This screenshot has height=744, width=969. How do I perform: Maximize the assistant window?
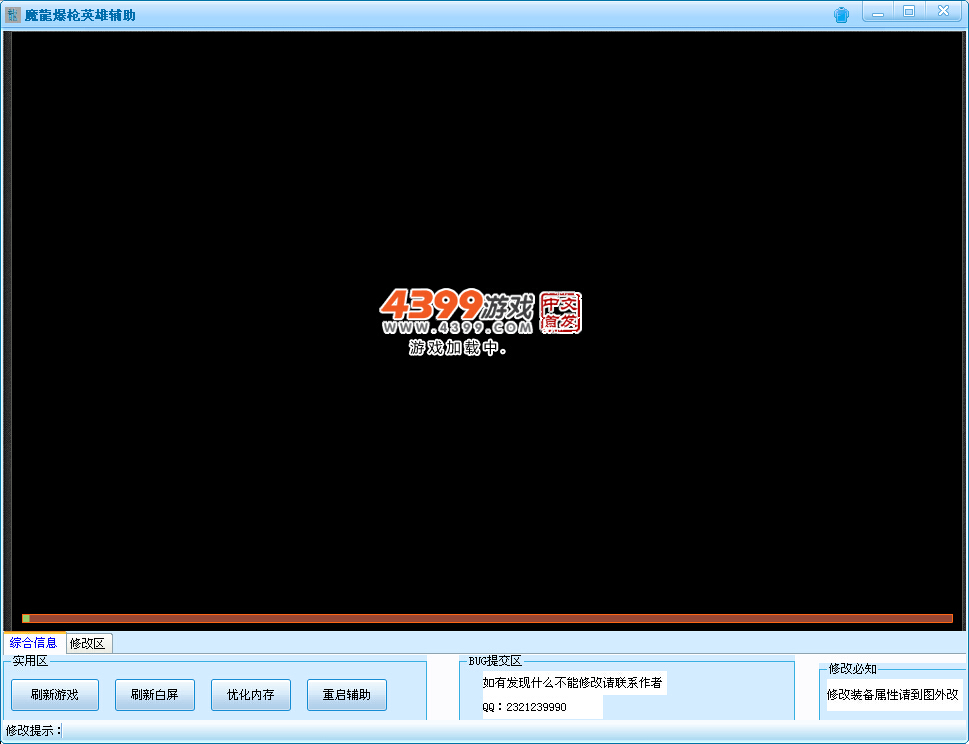(x=908, y=12)
